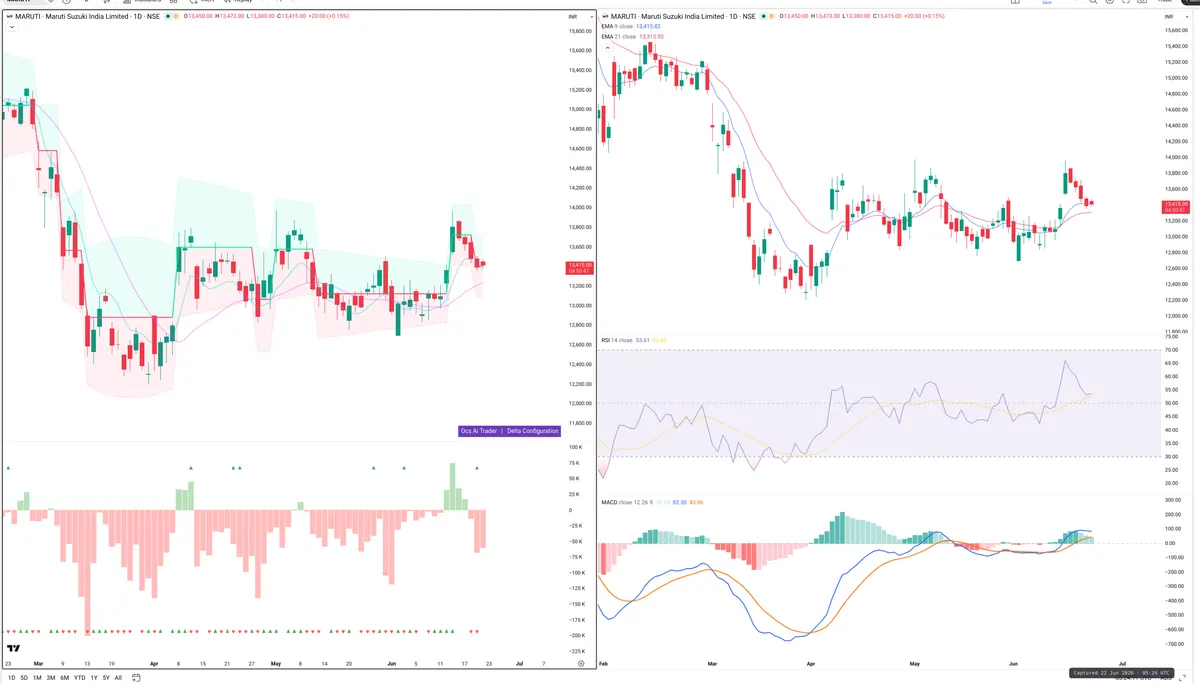Click the Feb label on right time axis
The height and width of the screenshot is (684, 1200).
click(x=604, y=663)
